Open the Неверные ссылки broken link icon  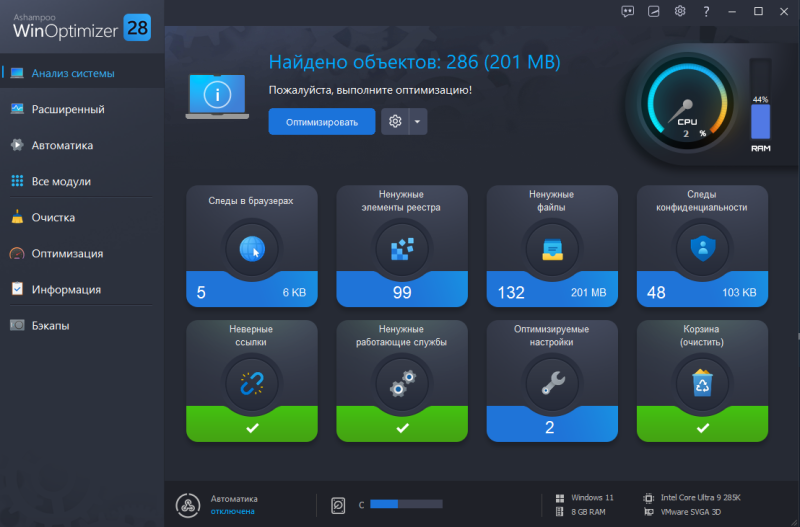pyautogui.click(x=252, y=384)
